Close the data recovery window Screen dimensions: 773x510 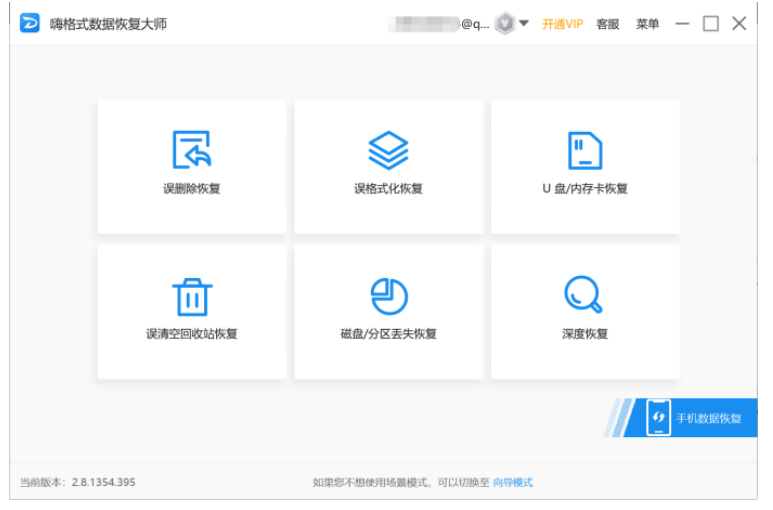(739, 24)
